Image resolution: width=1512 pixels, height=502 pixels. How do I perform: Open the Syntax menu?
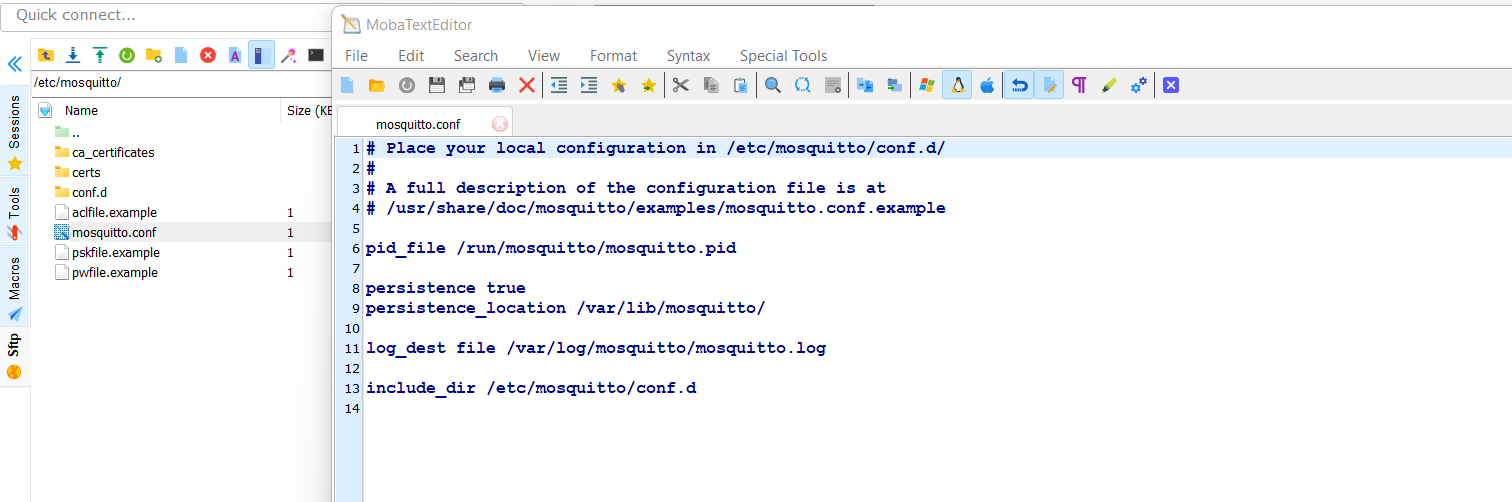[x=689, y=56]
